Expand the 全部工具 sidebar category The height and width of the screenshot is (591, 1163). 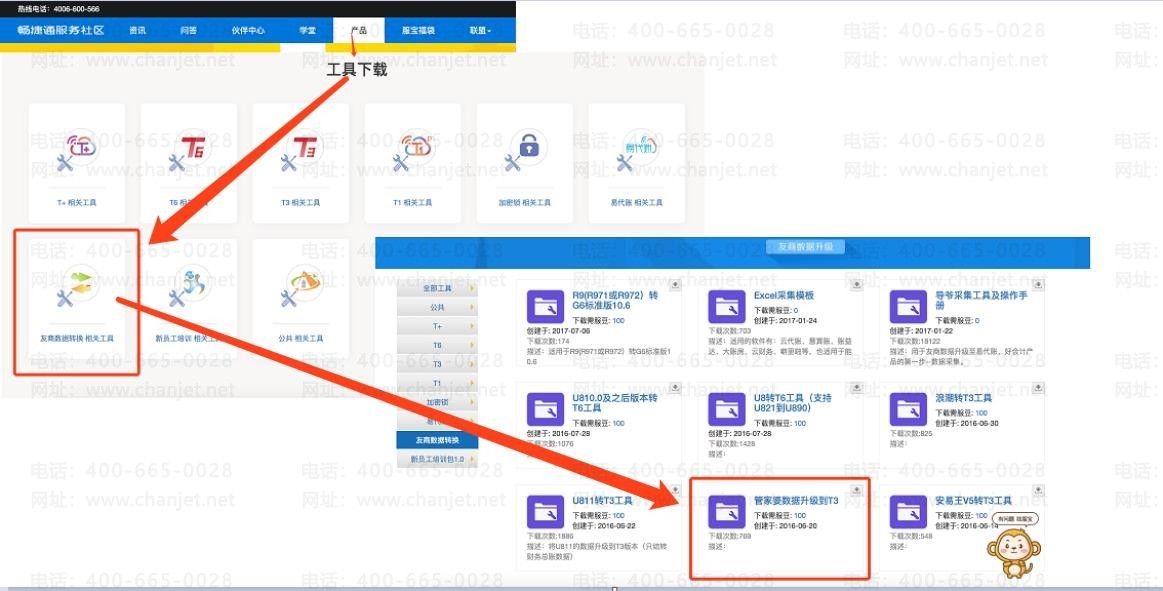tap(437, 288)
